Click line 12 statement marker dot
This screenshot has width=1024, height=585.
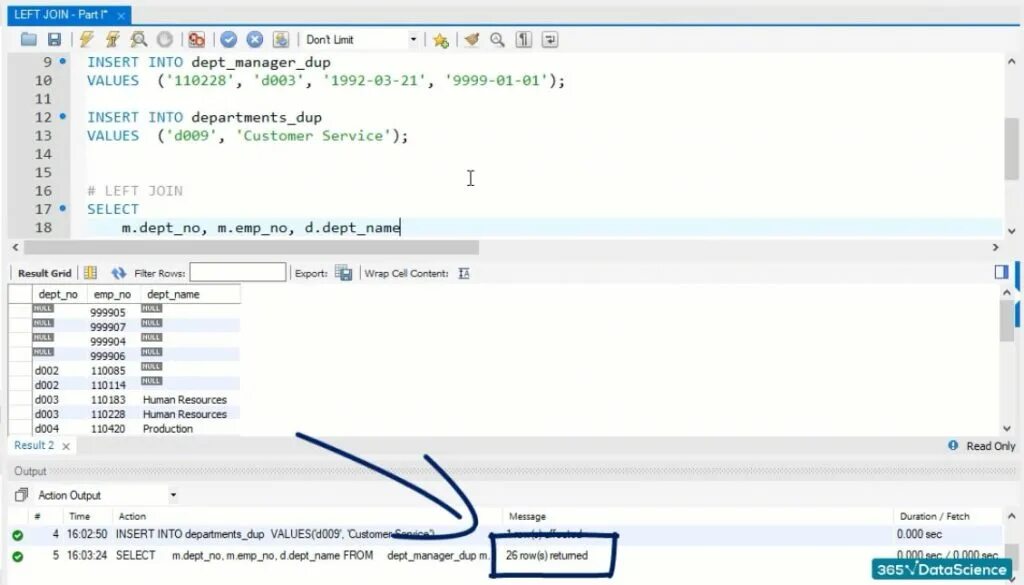[63, 116]
